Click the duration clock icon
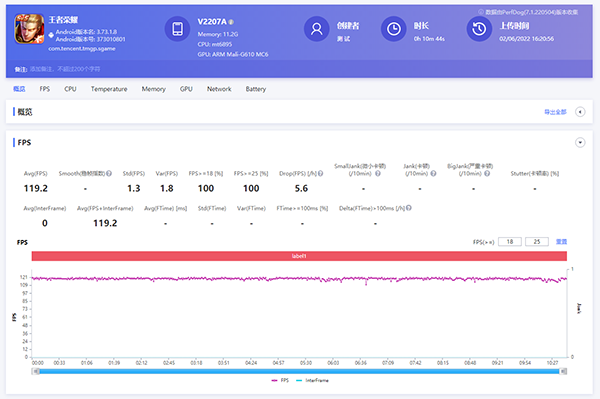 (394, 29)
